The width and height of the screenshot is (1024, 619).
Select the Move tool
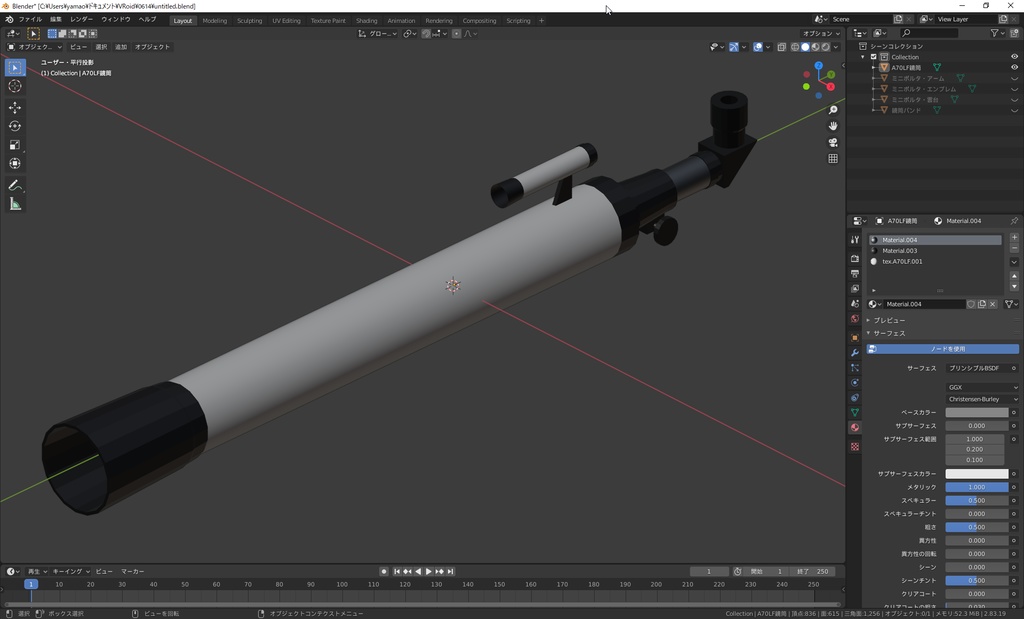15,107
